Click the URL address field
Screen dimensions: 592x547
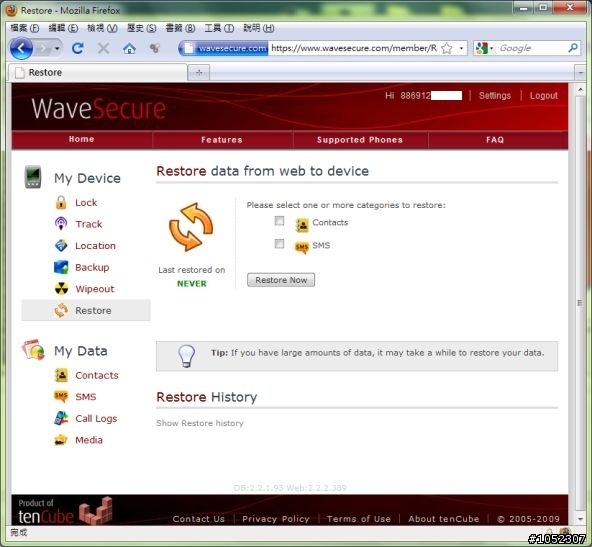tap(354, 48)
